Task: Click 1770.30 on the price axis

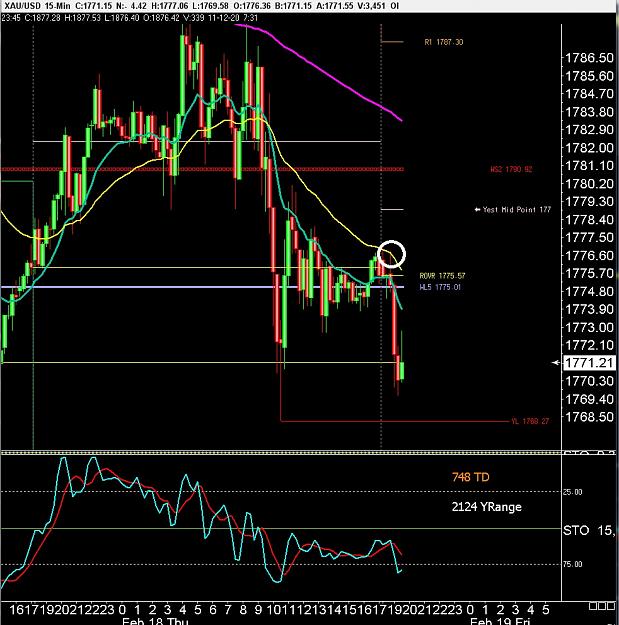Action: click(x=589, y=381)
